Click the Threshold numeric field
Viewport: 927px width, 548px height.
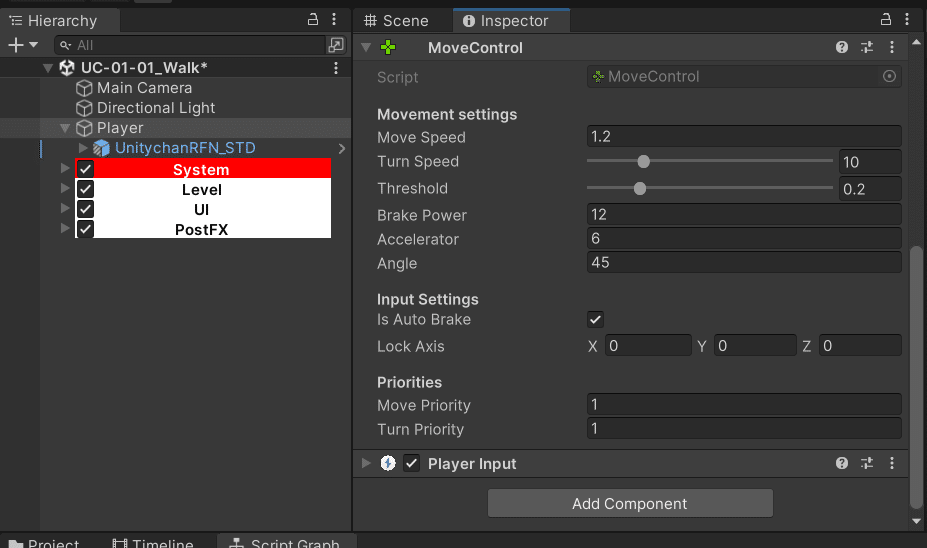(x=870, y=189)
